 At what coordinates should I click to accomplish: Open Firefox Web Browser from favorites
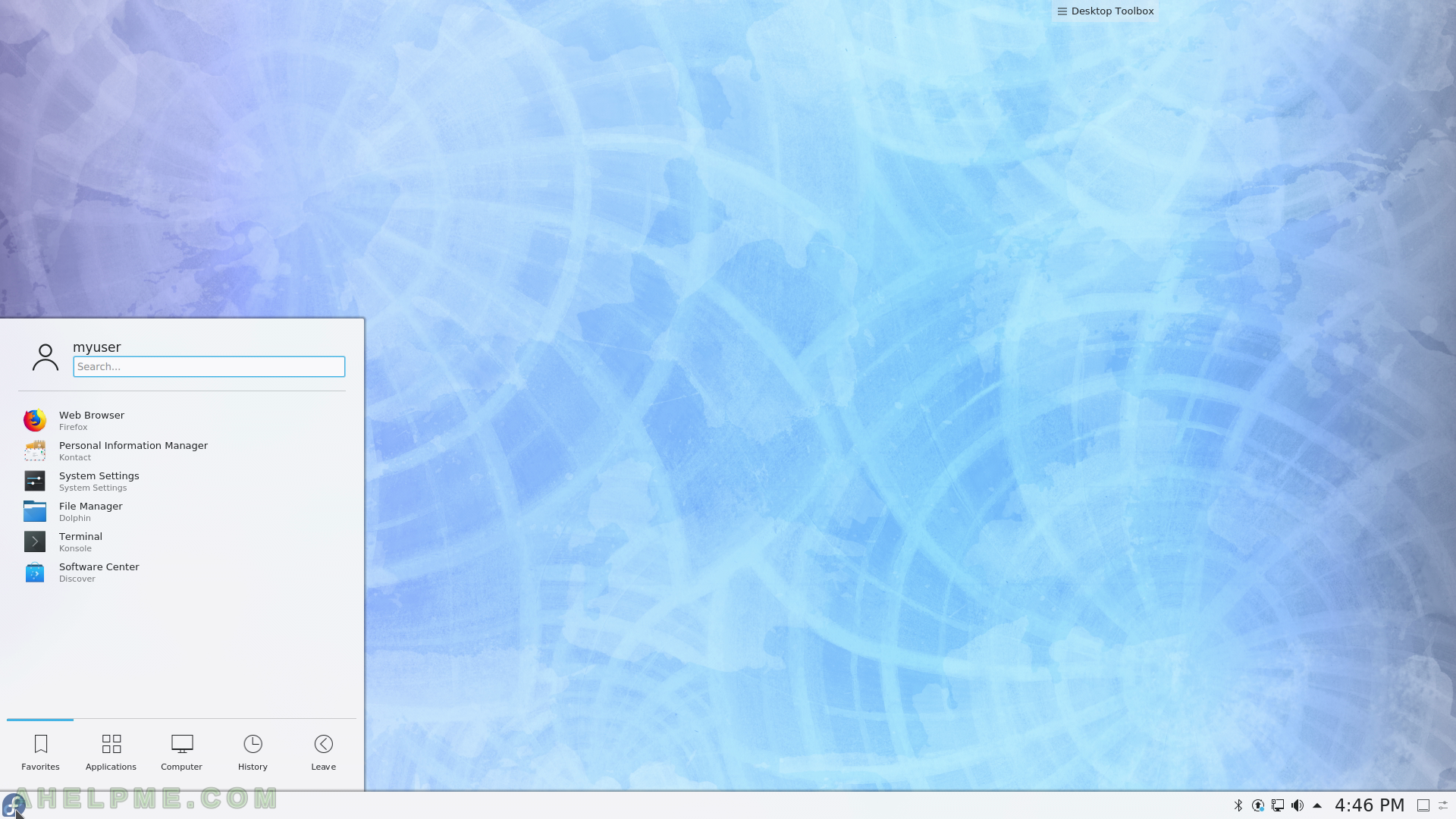182,420
